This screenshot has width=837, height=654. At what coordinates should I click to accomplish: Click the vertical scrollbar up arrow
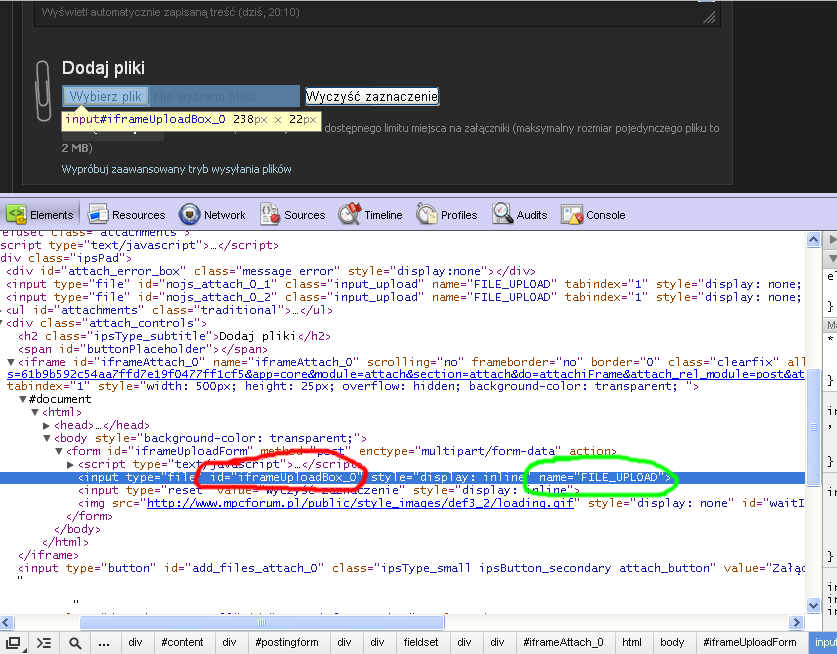click(x=813, y=240)
